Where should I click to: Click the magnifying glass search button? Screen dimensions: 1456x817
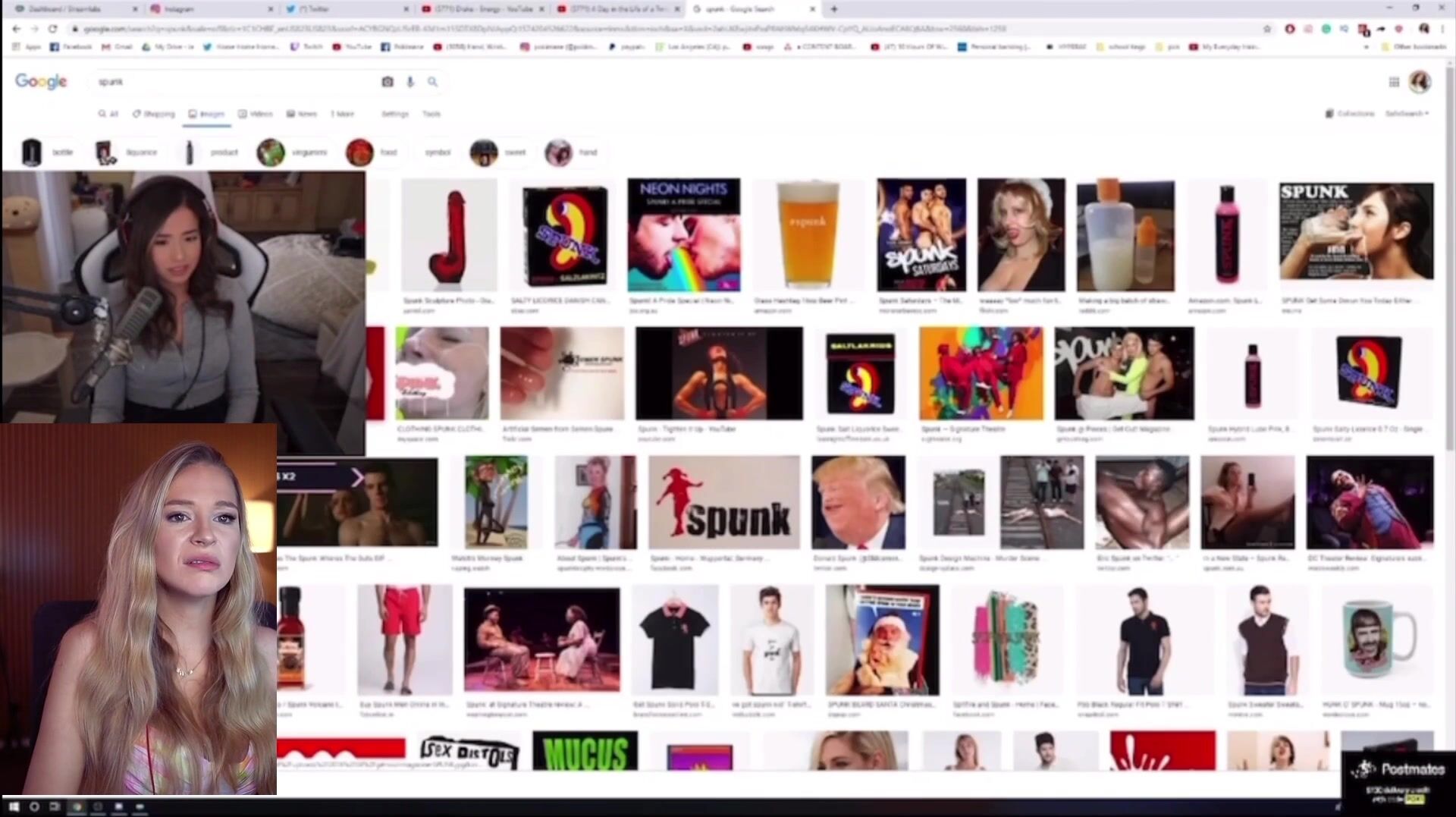coord(432,82)
